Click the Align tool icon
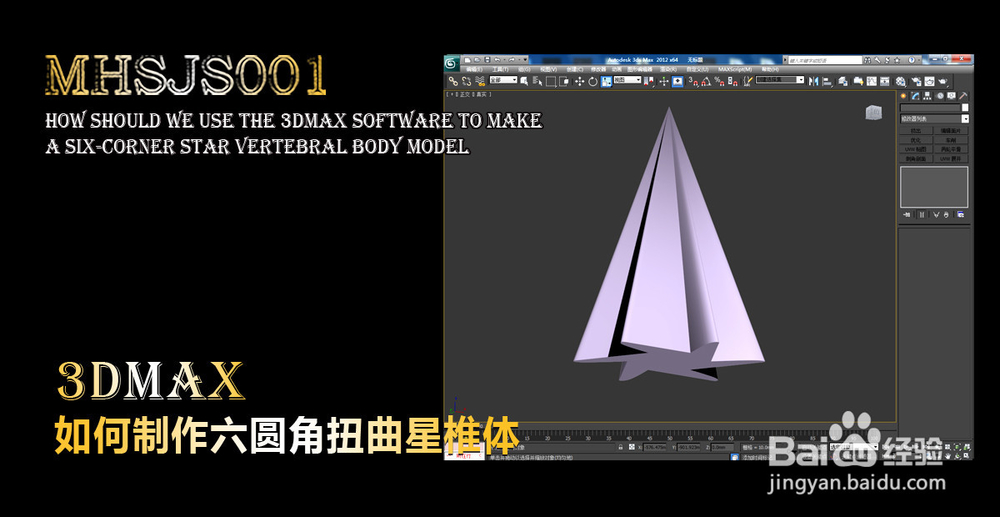Screen dimensions: 1000x517 click(827, 81)
